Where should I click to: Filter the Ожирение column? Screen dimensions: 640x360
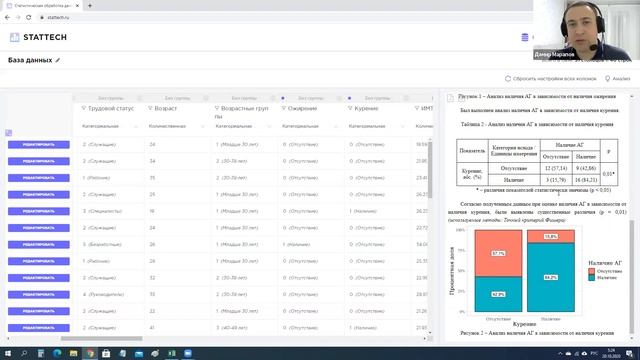point(284,108)
